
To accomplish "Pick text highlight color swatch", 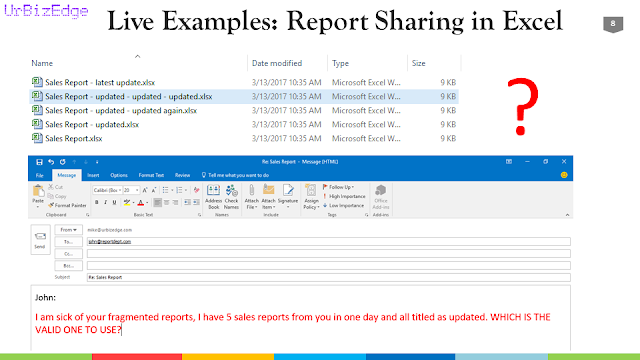I will (127, 202).
